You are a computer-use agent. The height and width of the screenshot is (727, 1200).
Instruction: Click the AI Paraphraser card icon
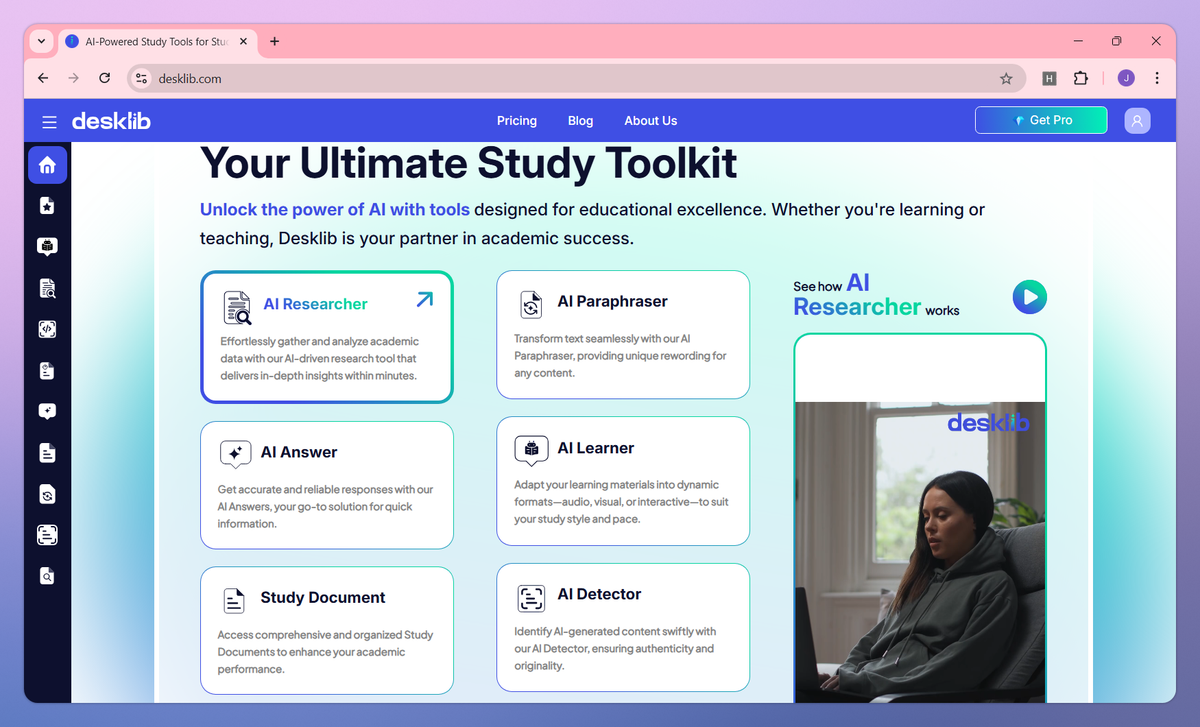point(531,302)
